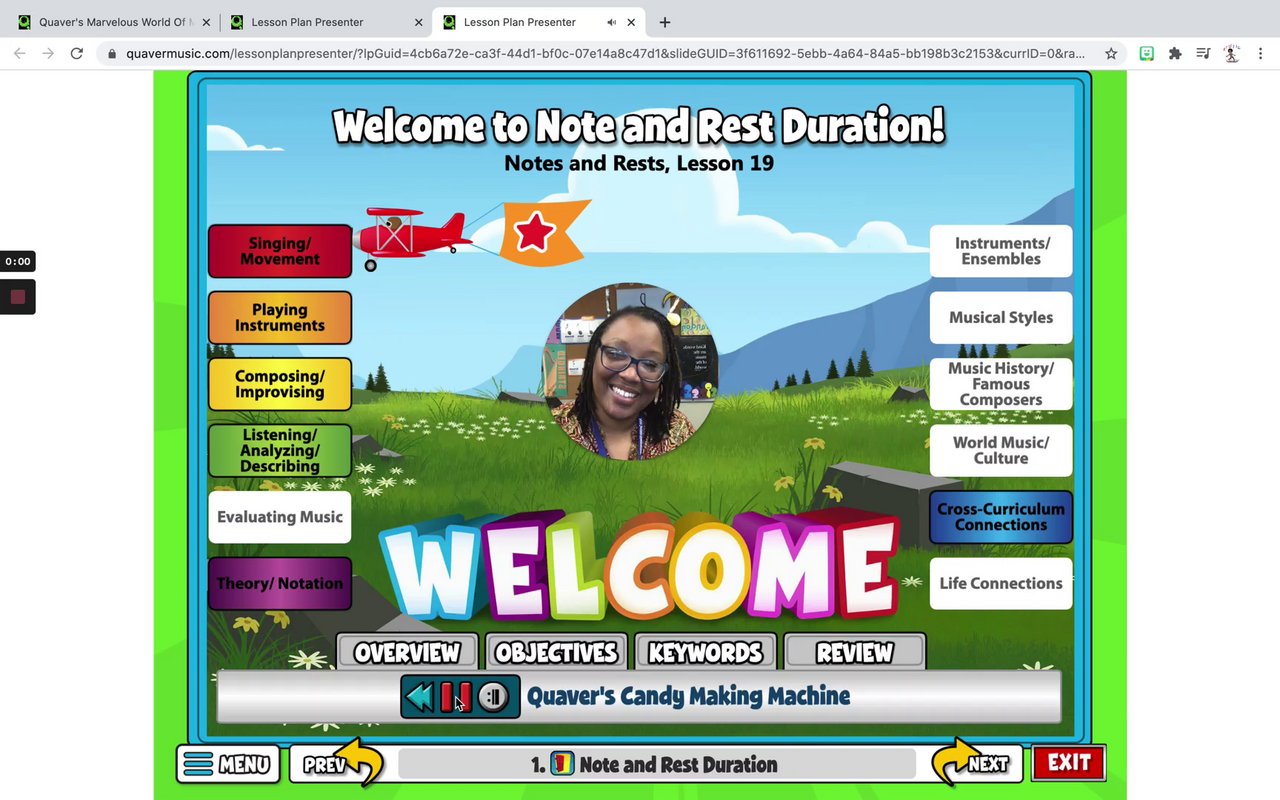Open the KEYWORDS tab
The width and height of the screenshot is (1280, 800).
click(x=705, y=653)
